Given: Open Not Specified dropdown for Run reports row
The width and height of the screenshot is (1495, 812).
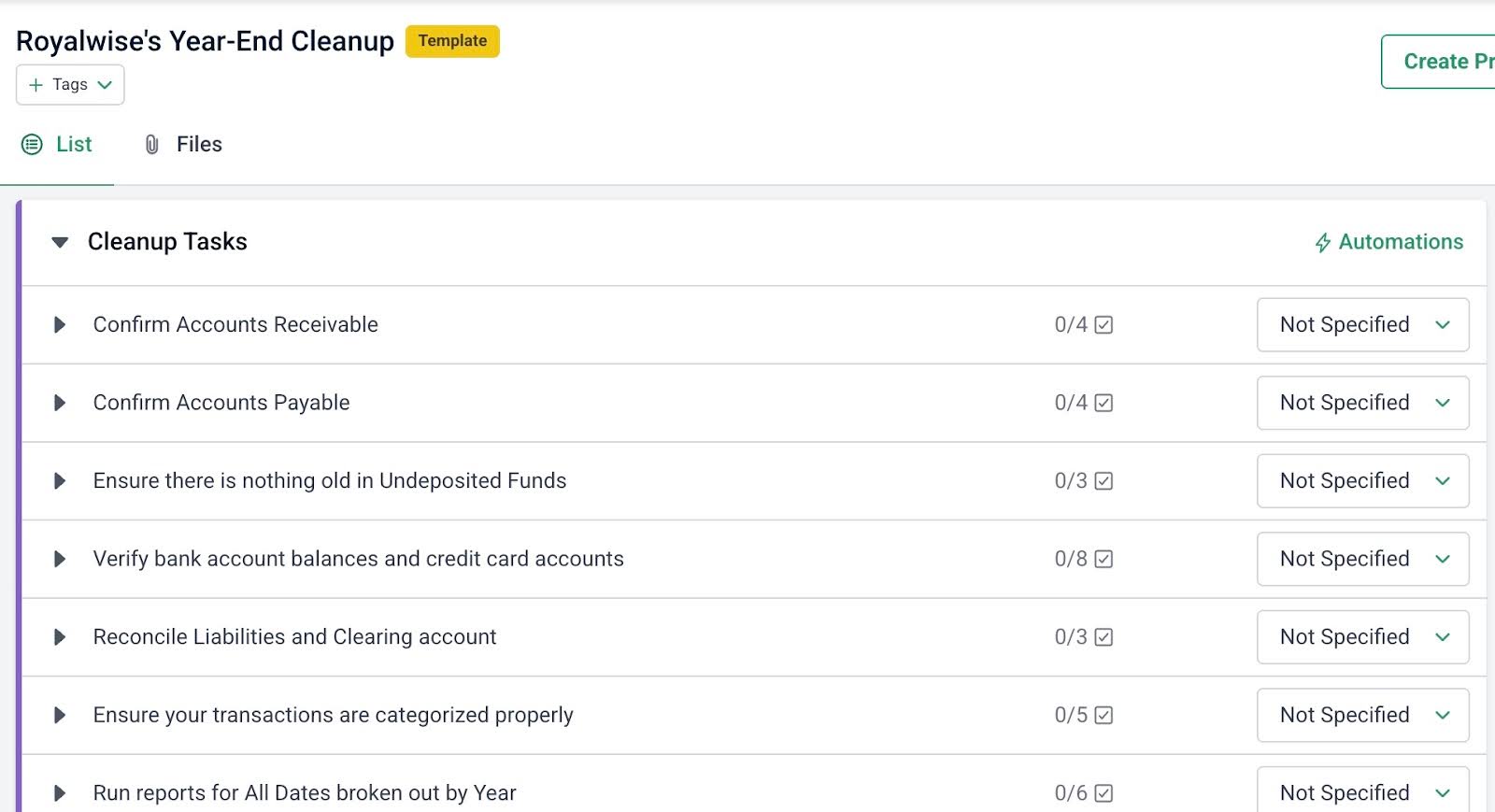Looking at the screenshot, I should pyautogui.click(x=1362, y=790).
